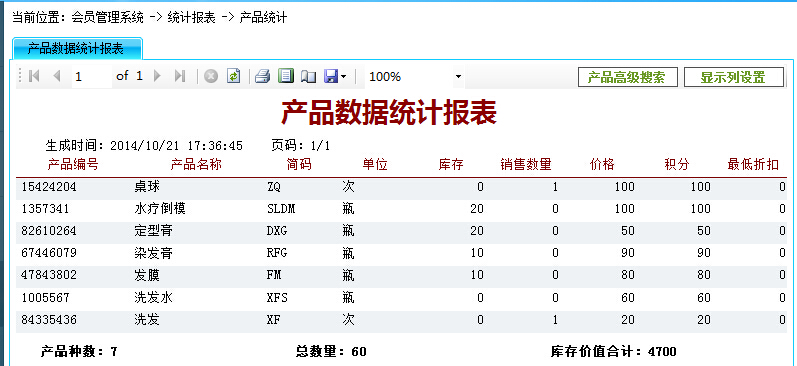Refresh the report data
The height and width of the screenshot is (366, 797).
233,76
